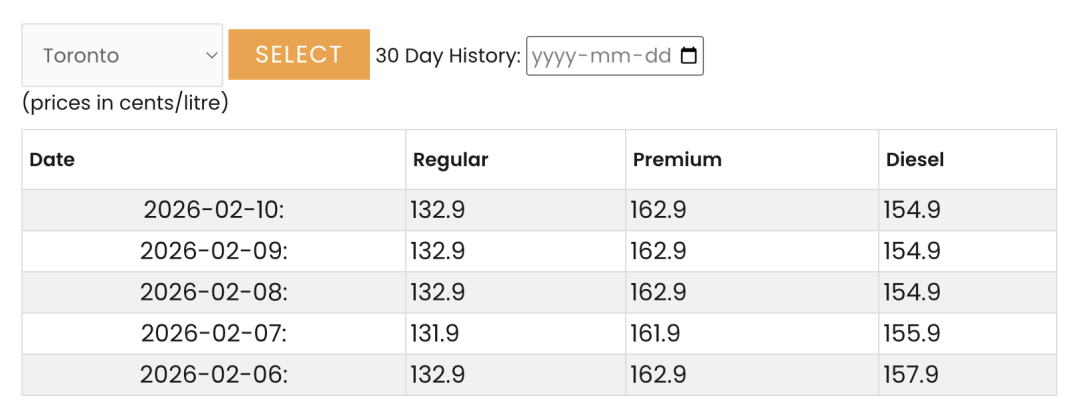
Task: Click Regular price for 2026-02-10
Action: click(438, 210)
